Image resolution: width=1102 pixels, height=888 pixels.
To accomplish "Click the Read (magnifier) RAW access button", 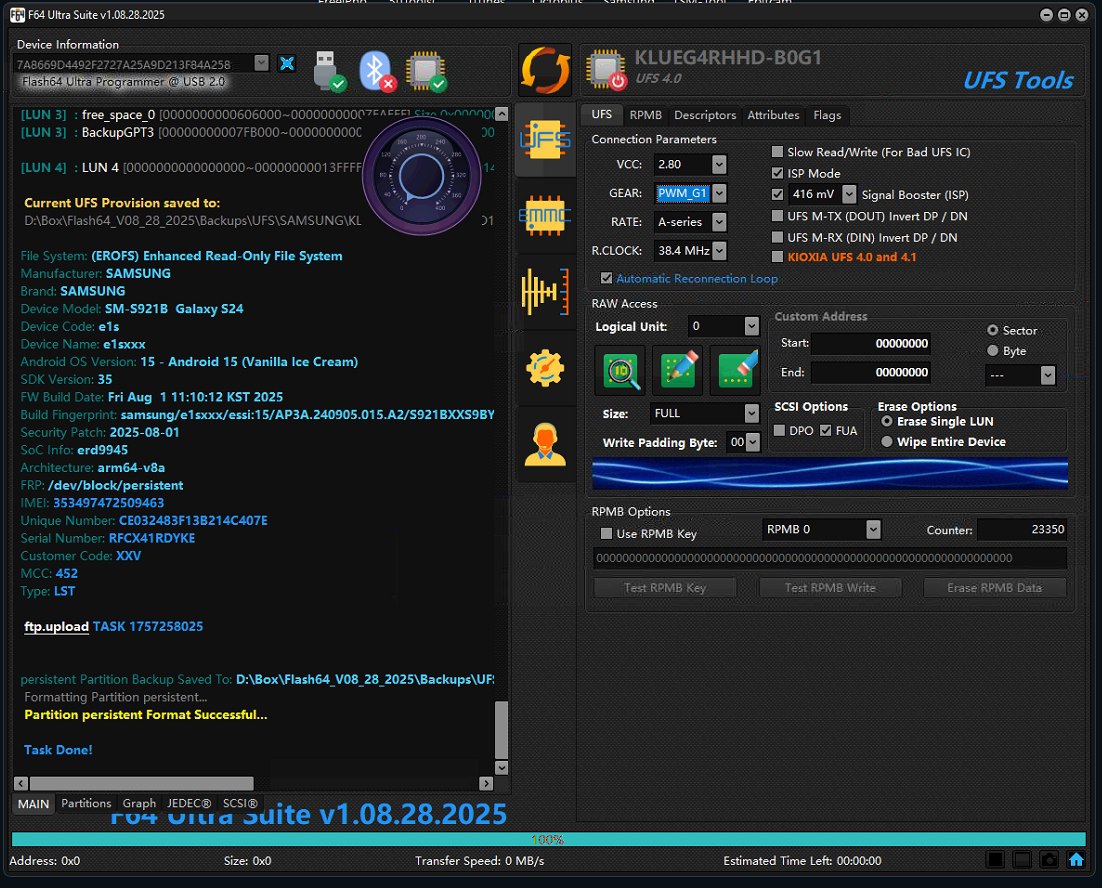I will coord(621,370).
